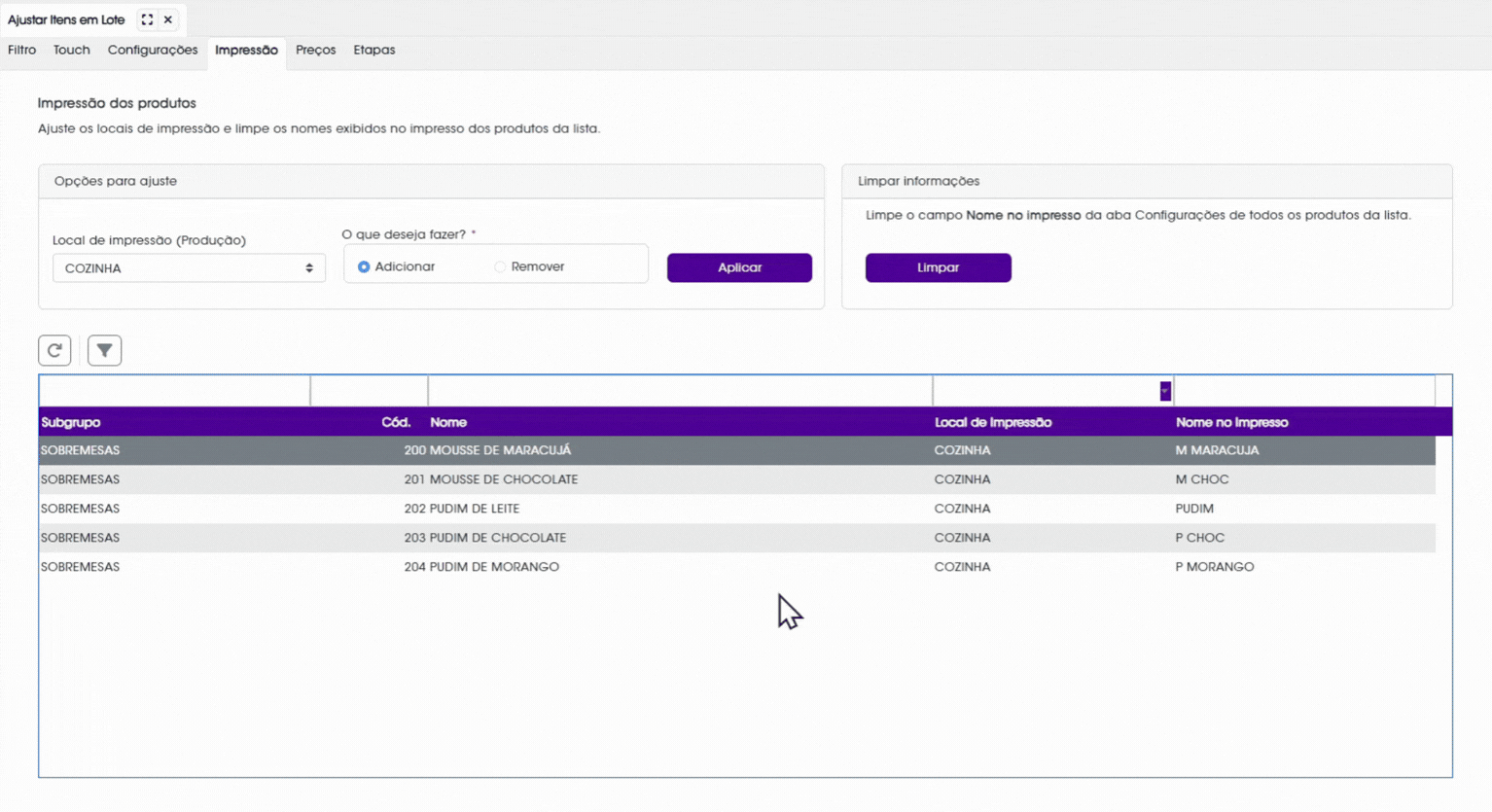
Task: Click the Limpar button
Action: [938, 267]
